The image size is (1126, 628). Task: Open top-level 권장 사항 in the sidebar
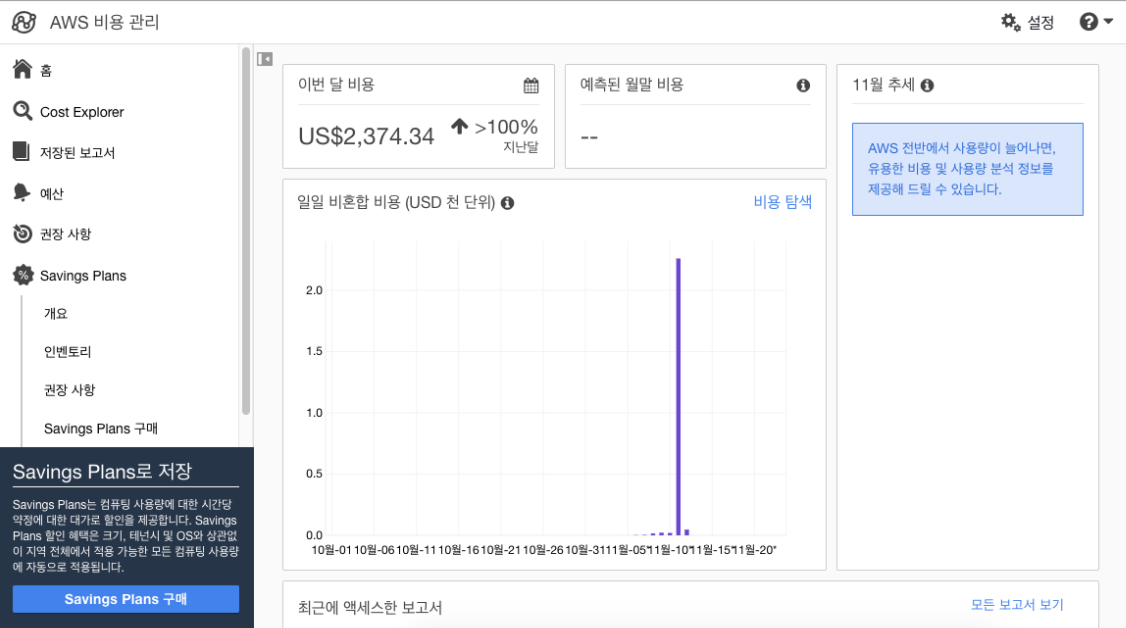coord(65,234)
